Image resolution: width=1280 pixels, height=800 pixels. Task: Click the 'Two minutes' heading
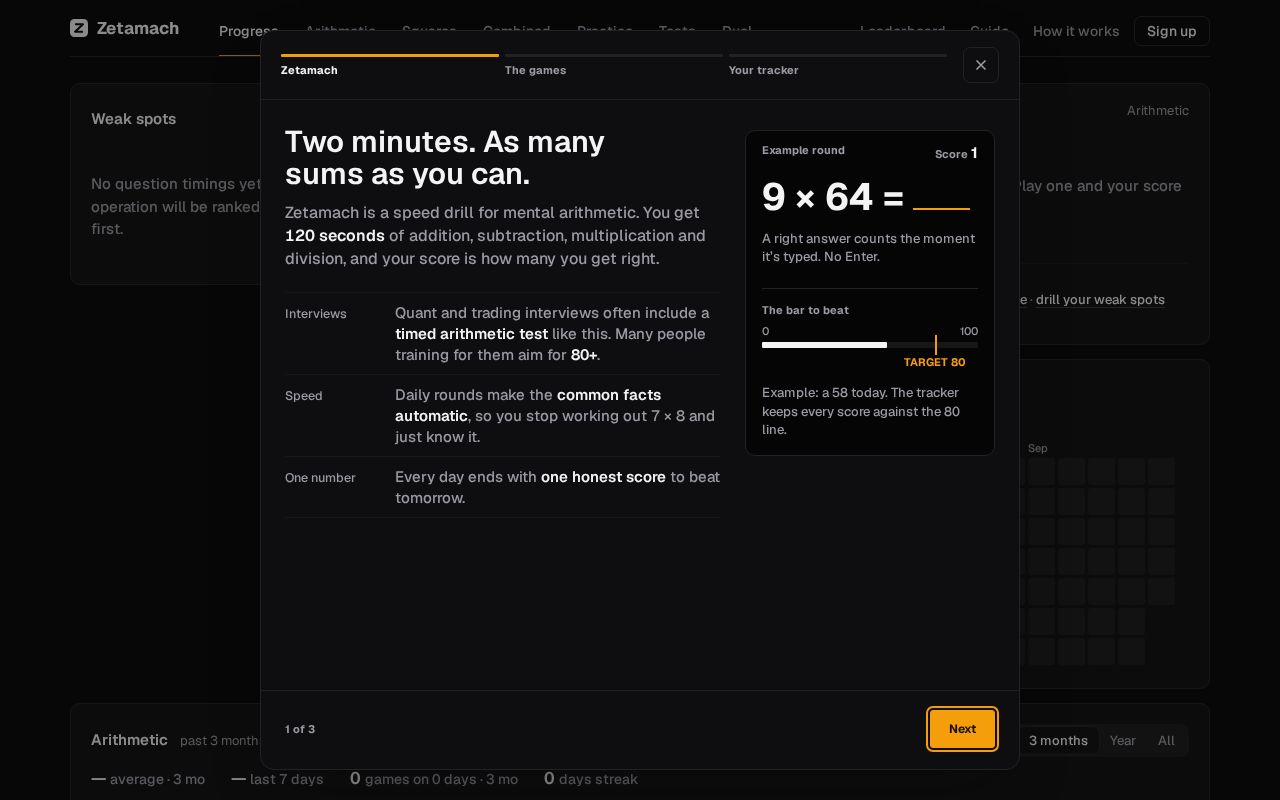pyautogui.click(x=445, y=157)
